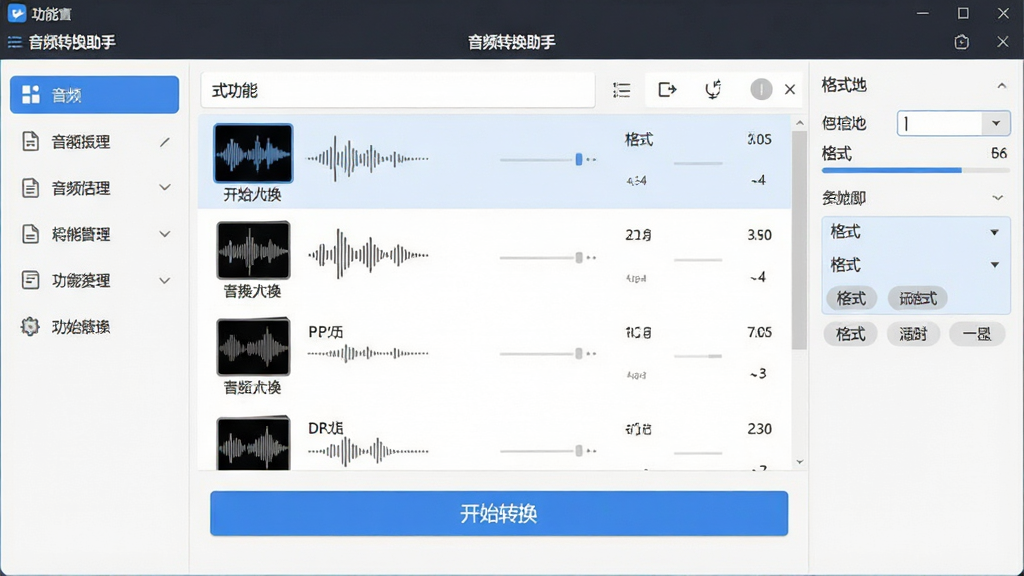The image size is (1024, 576).
Task: Click the list scrollbar up arrow
Action: click(x=799, y=123)
